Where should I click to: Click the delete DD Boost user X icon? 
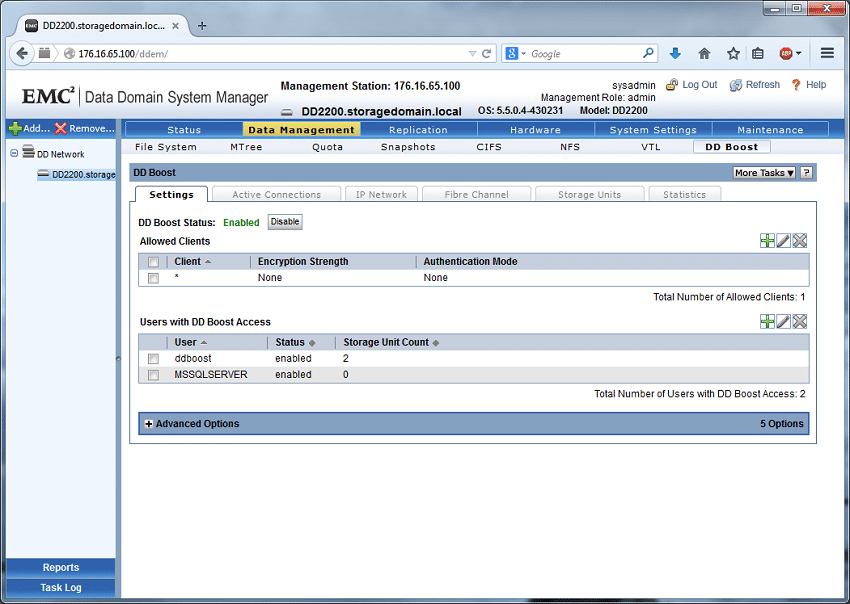point(800,322)
